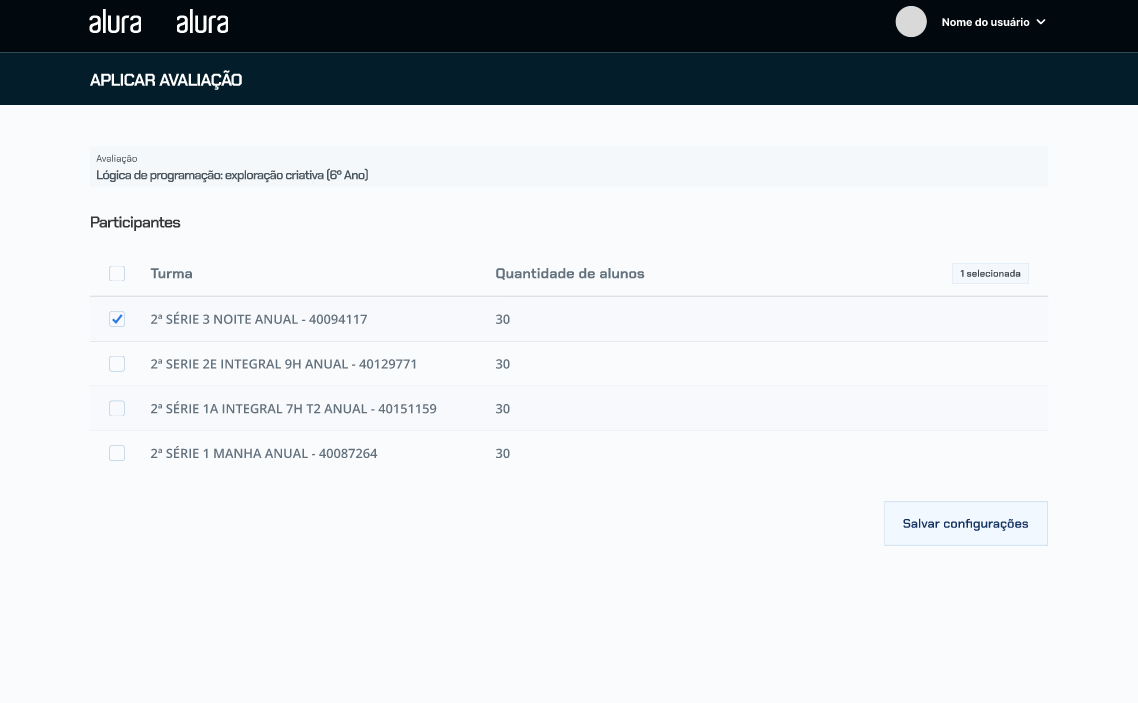
Task: Select class name ending in 40129771
Action: (x=283, y=364)
